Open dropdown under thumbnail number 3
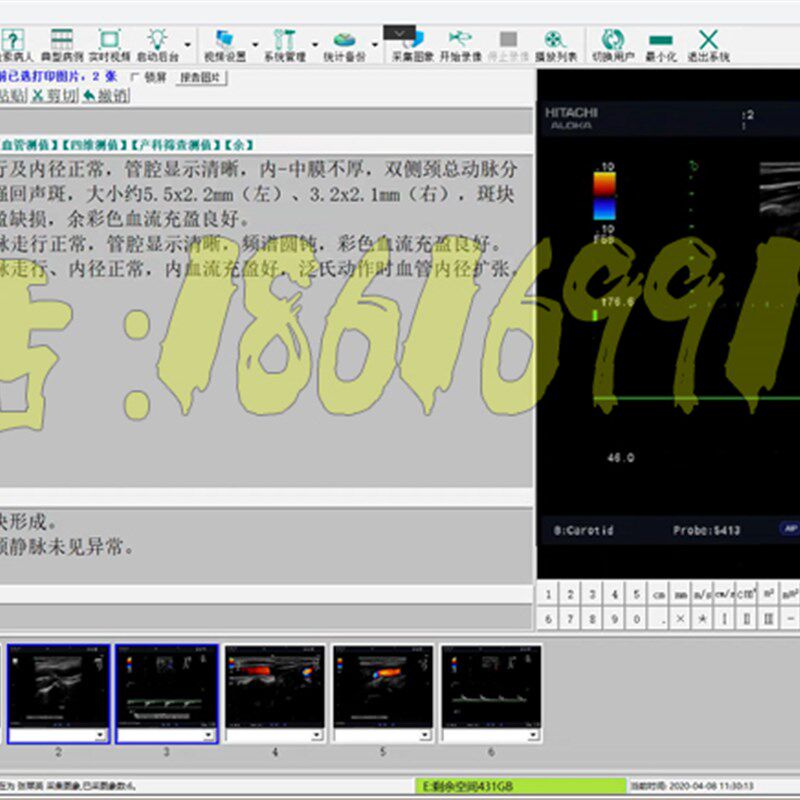 click(x=209, y=735)
